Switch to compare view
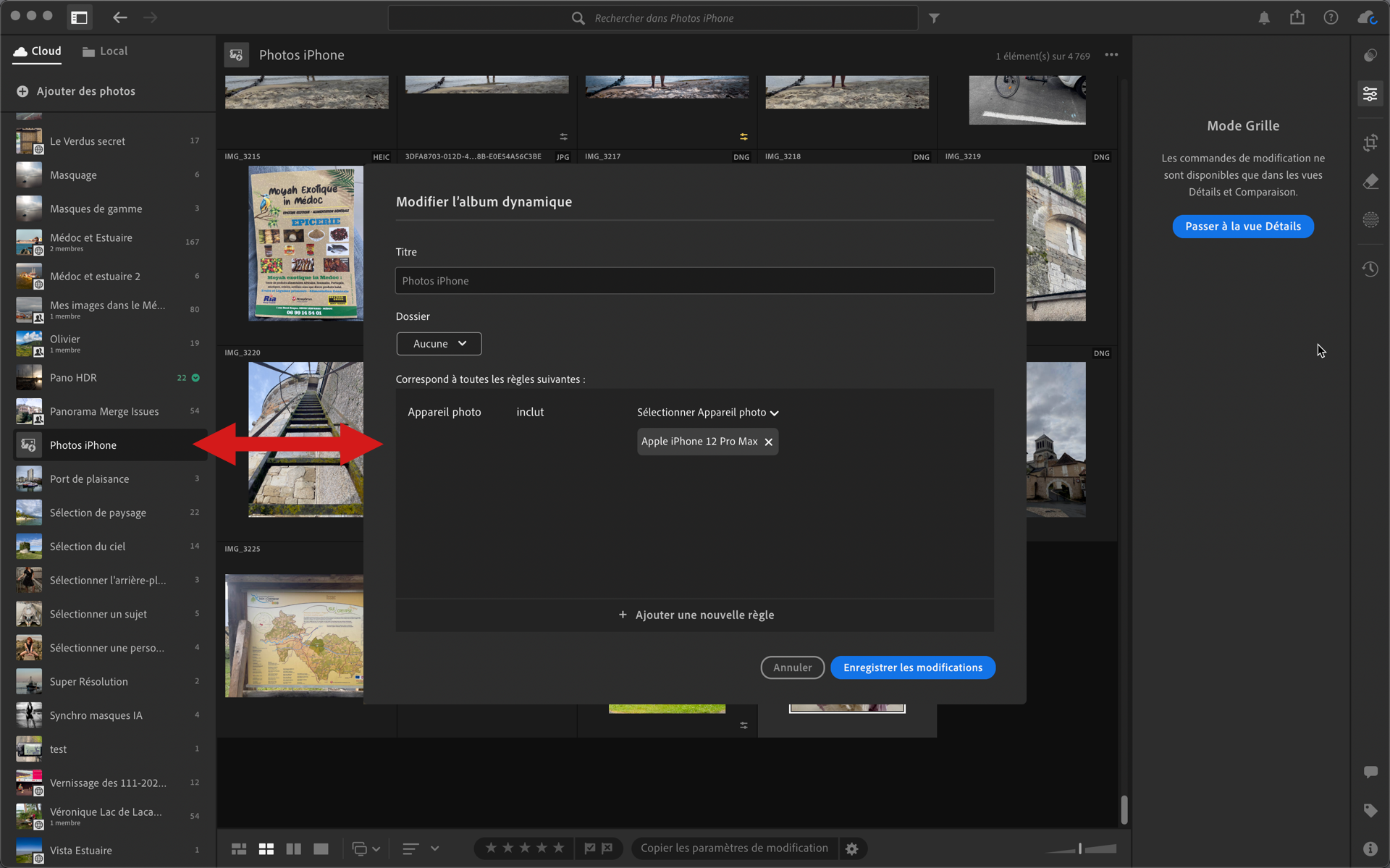 (294, 848)
